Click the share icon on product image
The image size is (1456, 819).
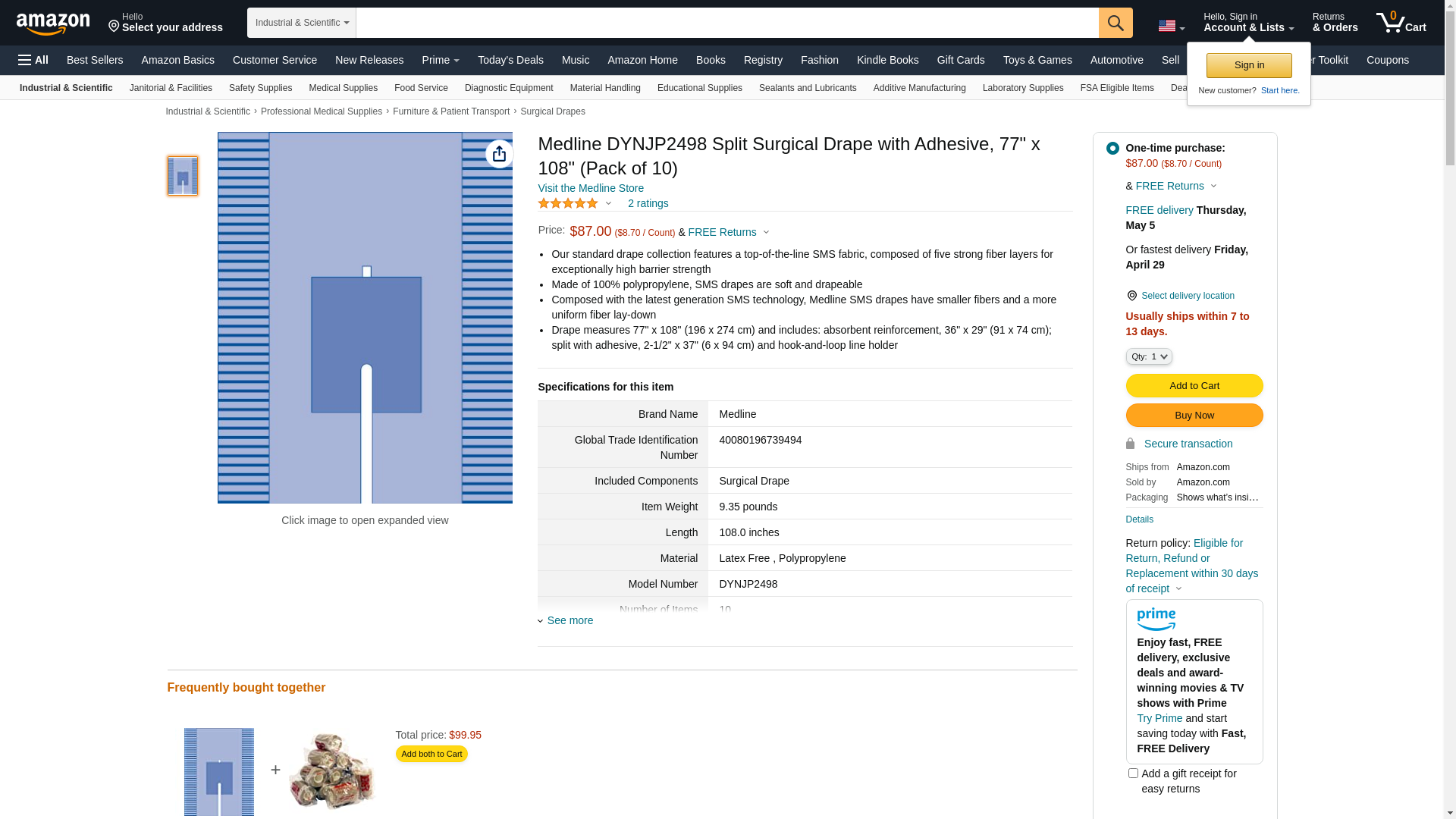[499, 154]
